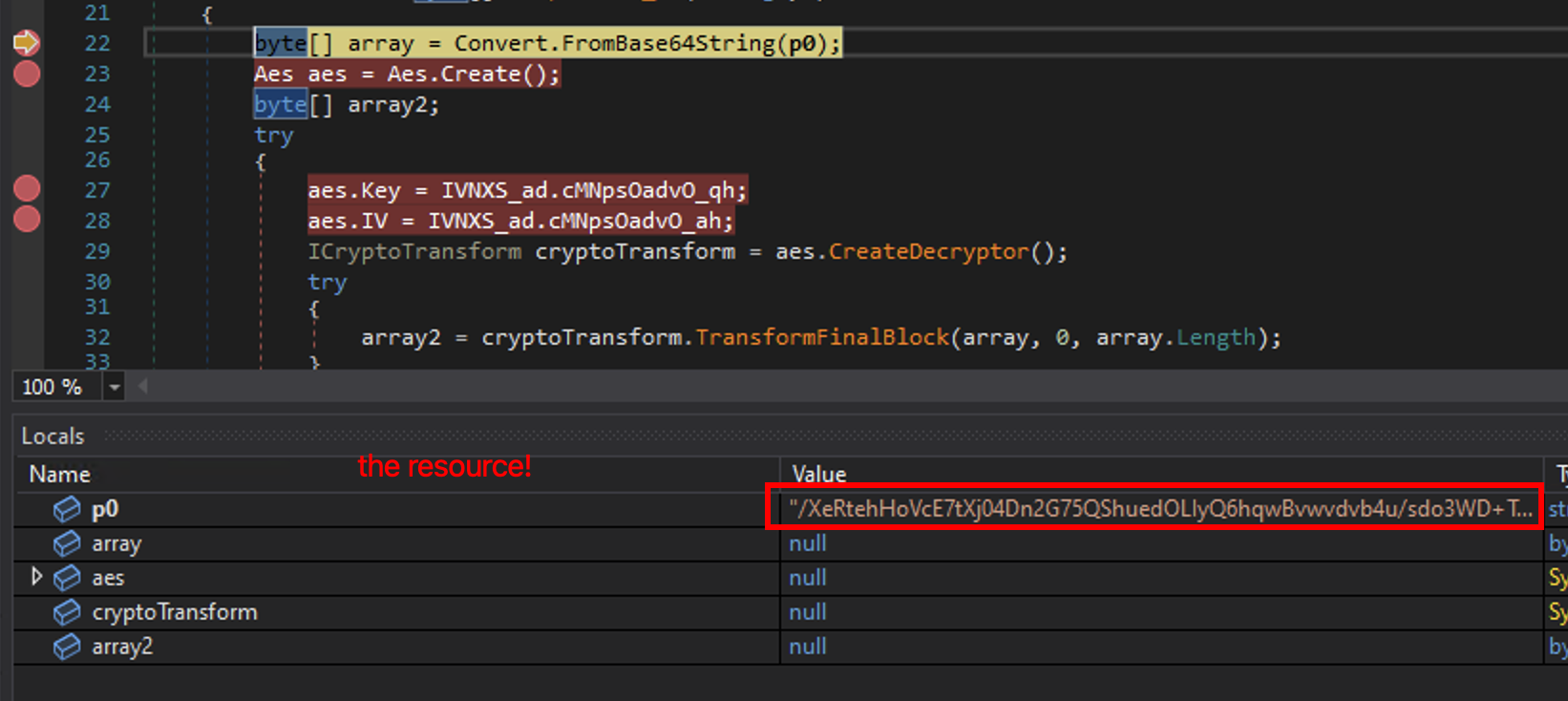
Task: Click the aes variable cube icon
Action: click(x=67, y=578)
